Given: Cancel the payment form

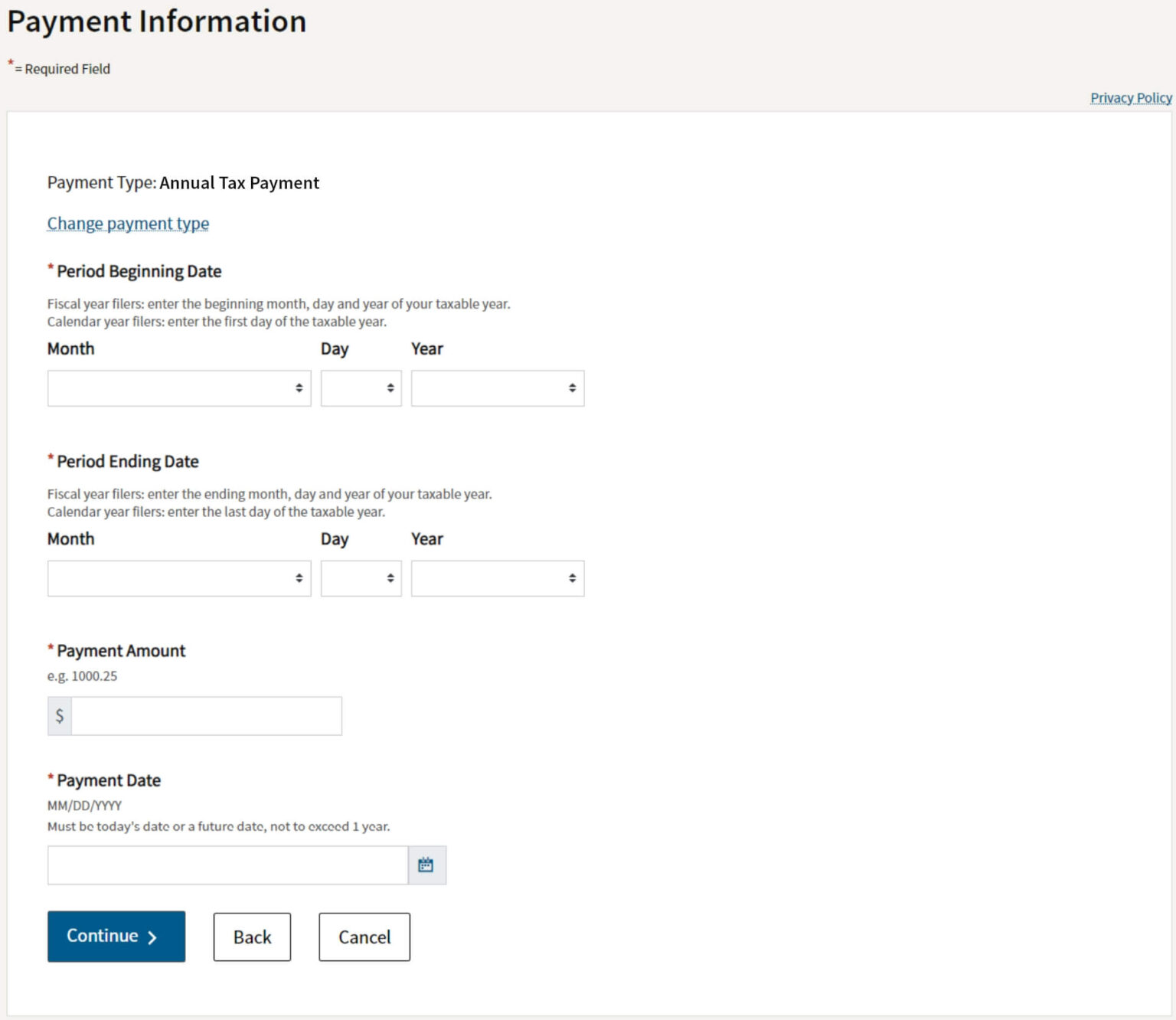Looking at the screenshot, I should click(364, 937).
